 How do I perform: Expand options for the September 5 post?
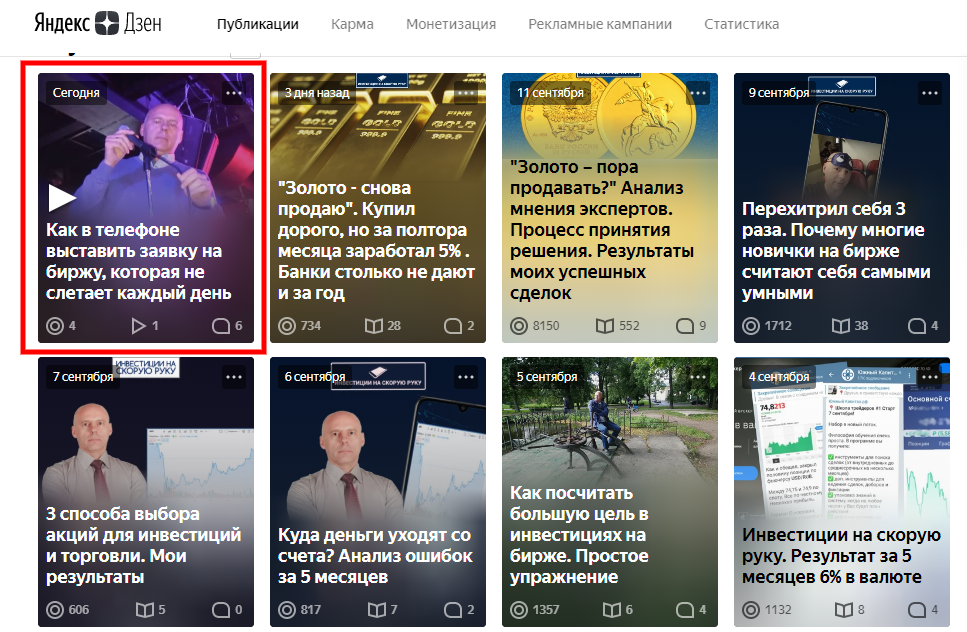click(697, 377)
